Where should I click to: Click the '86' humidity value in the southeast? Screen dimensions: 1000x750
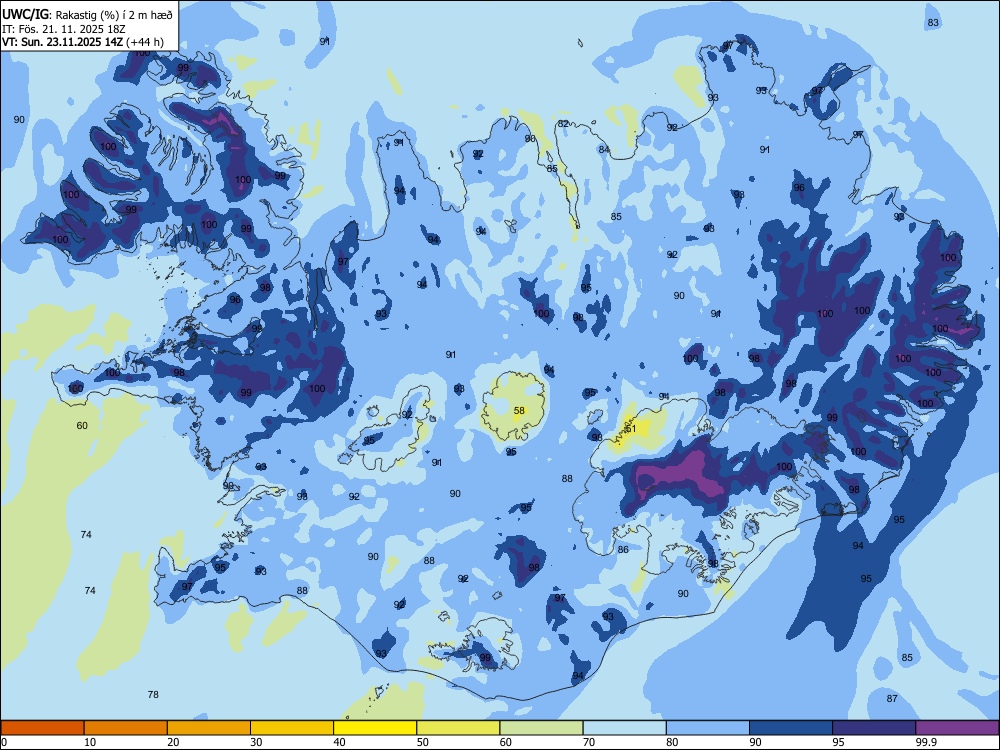[623, 549]
